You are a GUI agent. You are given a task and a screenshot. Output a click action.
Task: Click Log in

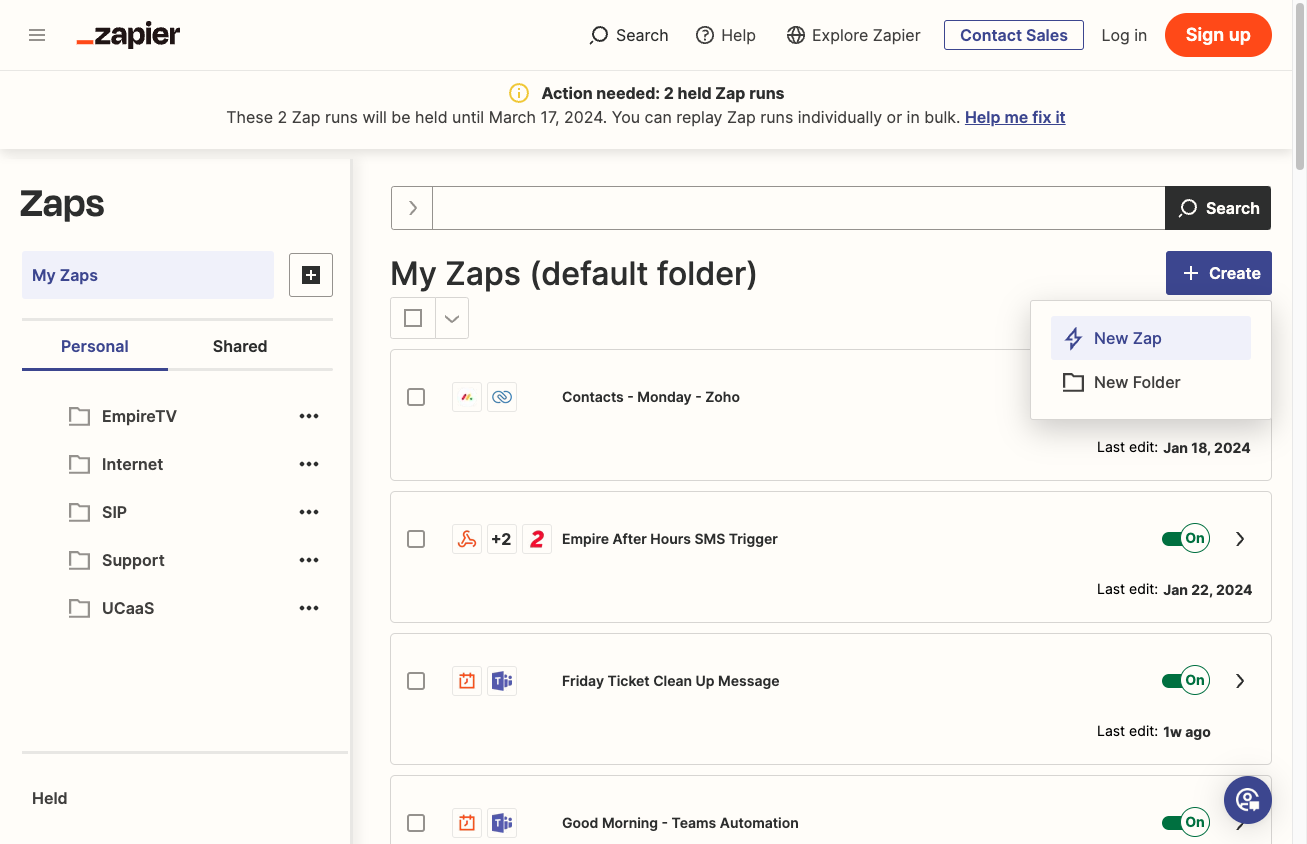click(1124, 35)
